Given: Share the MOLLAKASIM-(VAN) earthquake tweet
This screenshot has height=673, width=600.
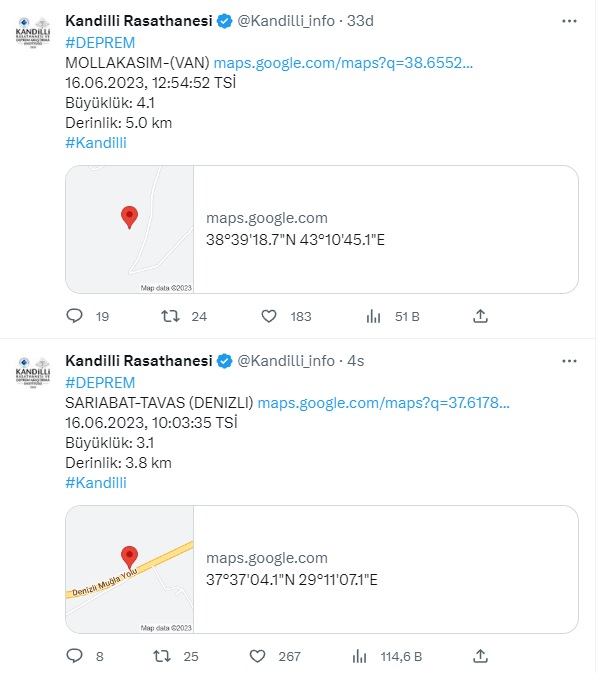Looking at the screenshot, I should (480, 316).
